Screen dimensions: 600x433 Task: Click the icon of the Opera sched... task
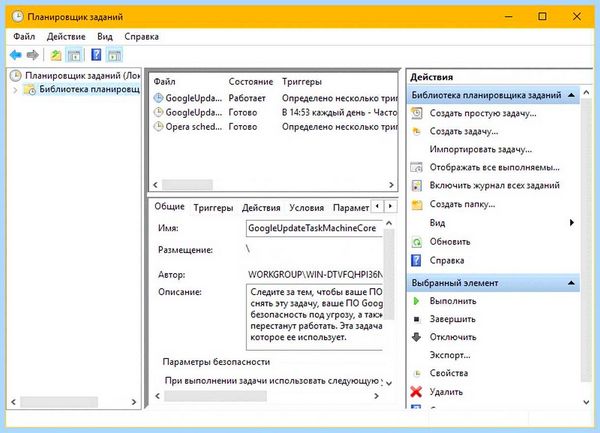click(x=158, y=126)
